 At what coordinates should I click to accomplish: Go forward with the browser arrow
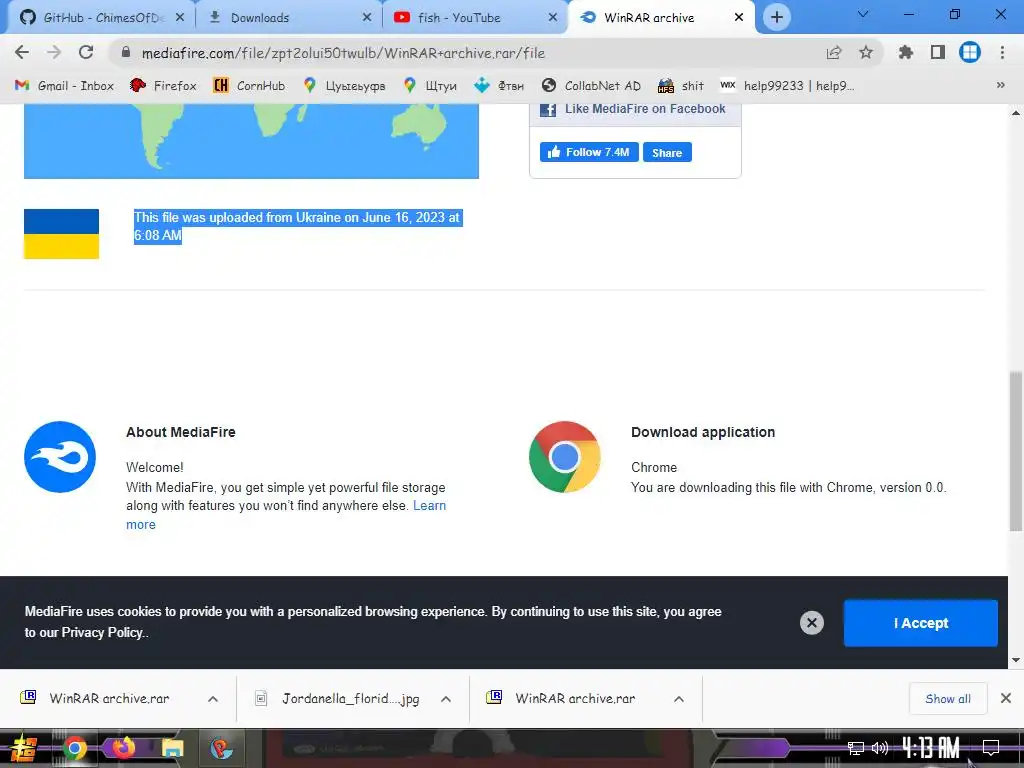click(x=54, y=52)
